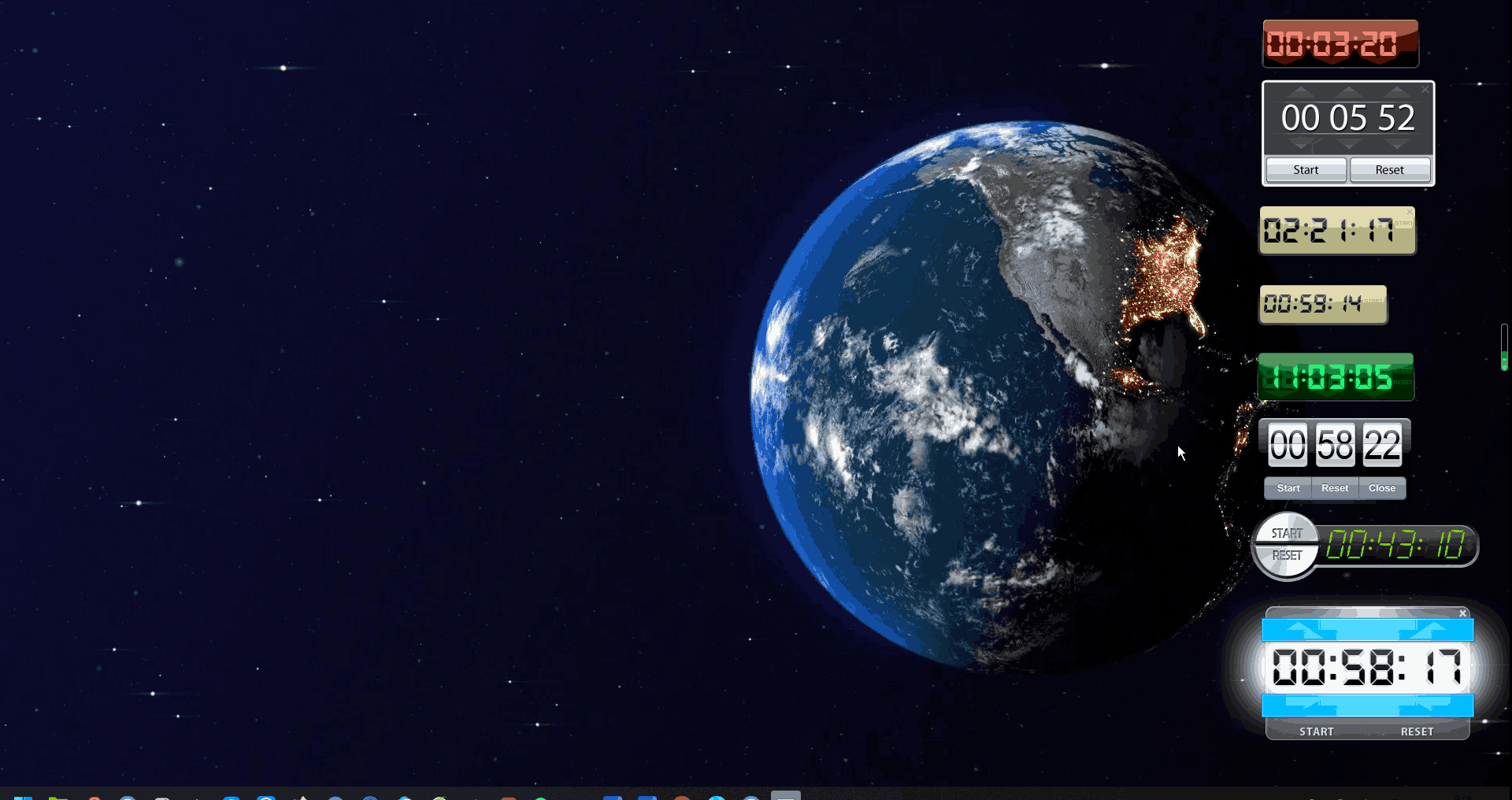Screen dimensions: 1512x800
Task: Click the blue up-arrow bar on the 00:58:17 timer
Action: tap(1368, 630)
